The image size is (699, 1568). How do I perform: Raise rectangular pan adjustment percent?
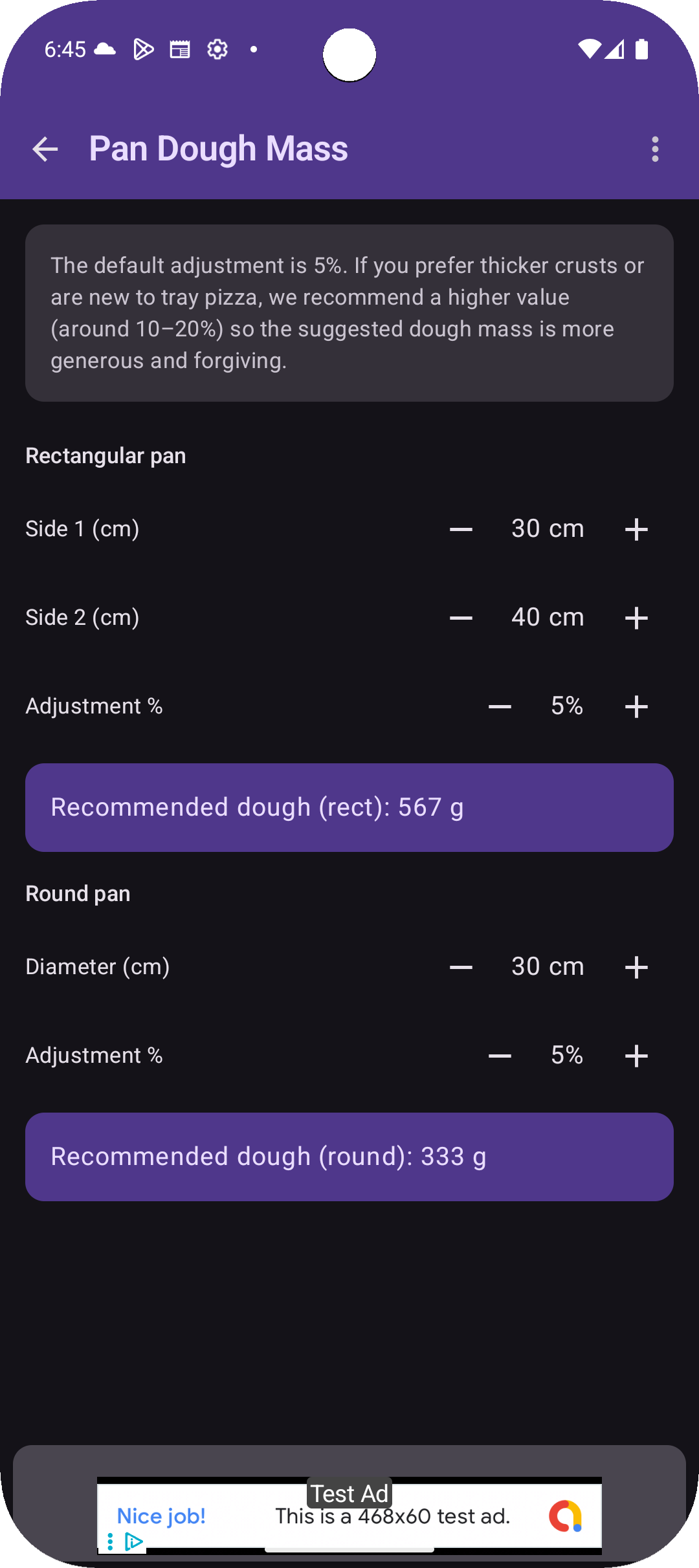636,706
